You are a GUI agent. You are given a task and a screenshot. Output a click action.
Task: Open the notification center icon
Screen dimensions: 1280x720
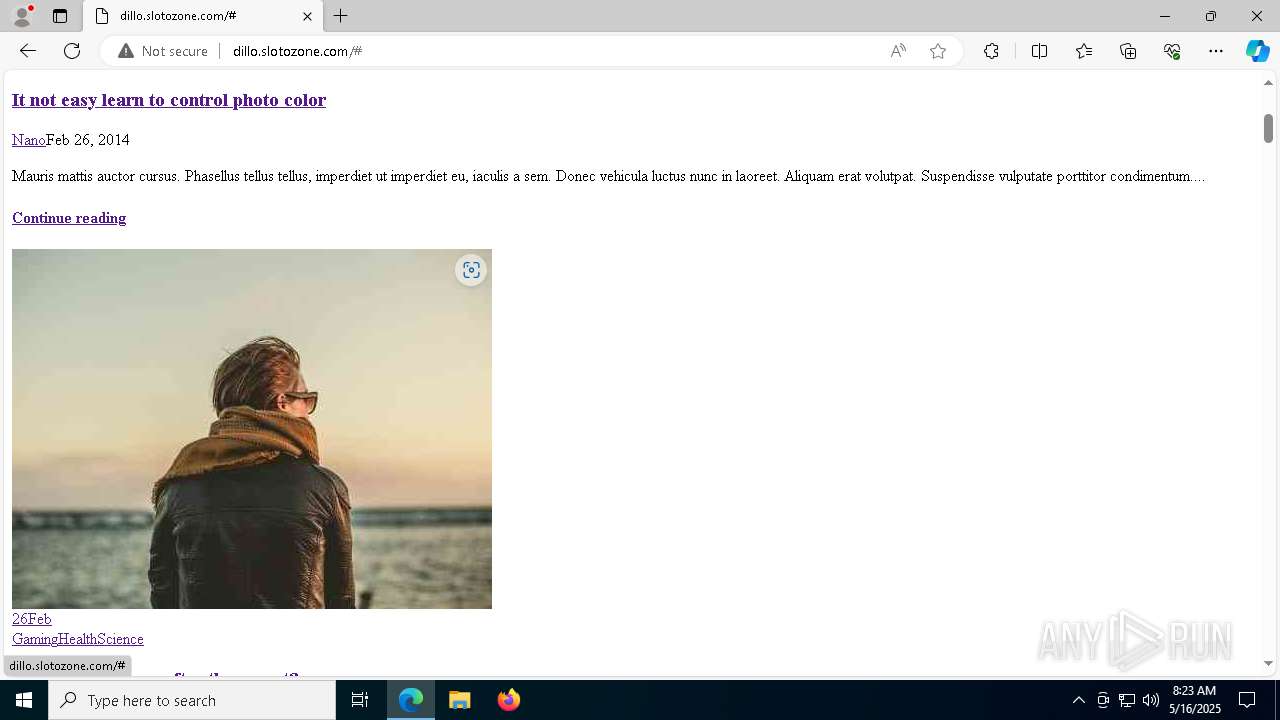tap(1247, 700)
